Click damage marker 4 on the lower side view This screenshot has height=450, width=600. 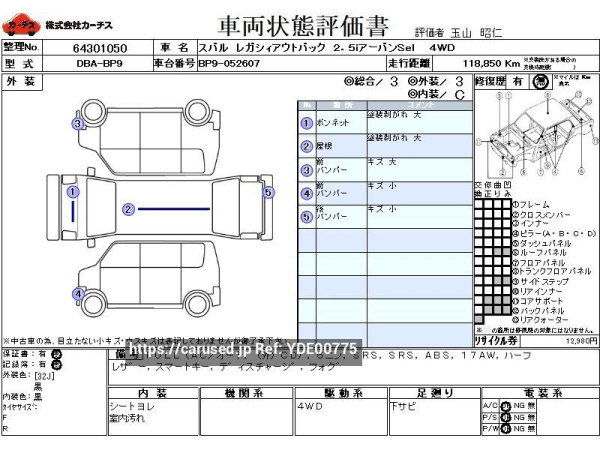77,293
